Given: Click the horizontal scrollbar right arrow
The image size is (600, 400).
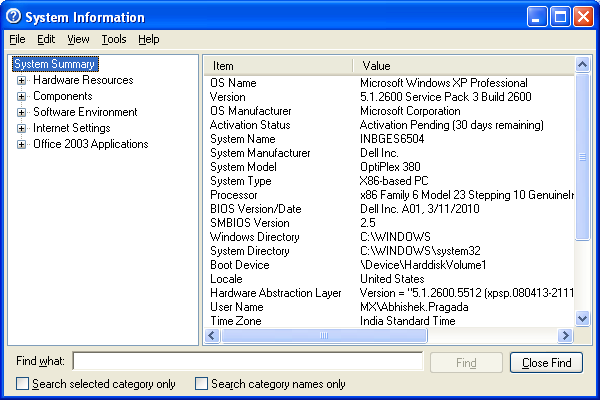Looking at the screenshot, I should coord(565,336).
